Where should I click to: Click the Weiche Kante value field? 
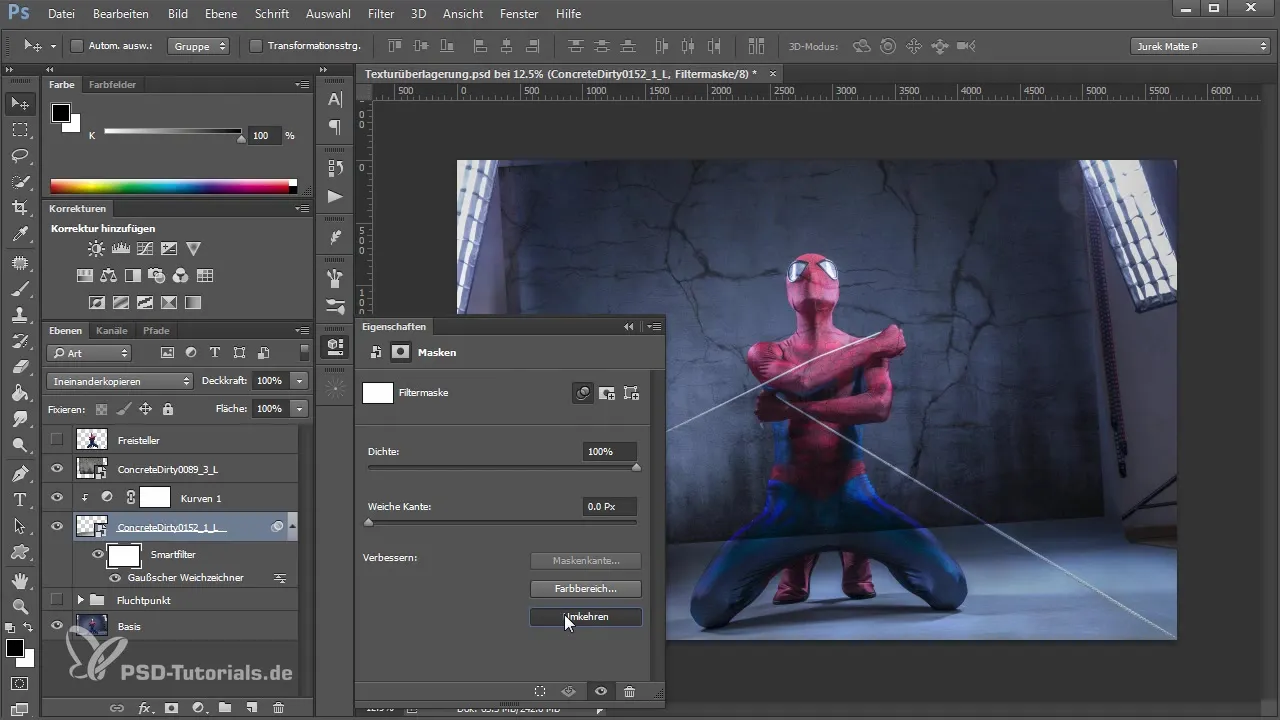point(610,507)
